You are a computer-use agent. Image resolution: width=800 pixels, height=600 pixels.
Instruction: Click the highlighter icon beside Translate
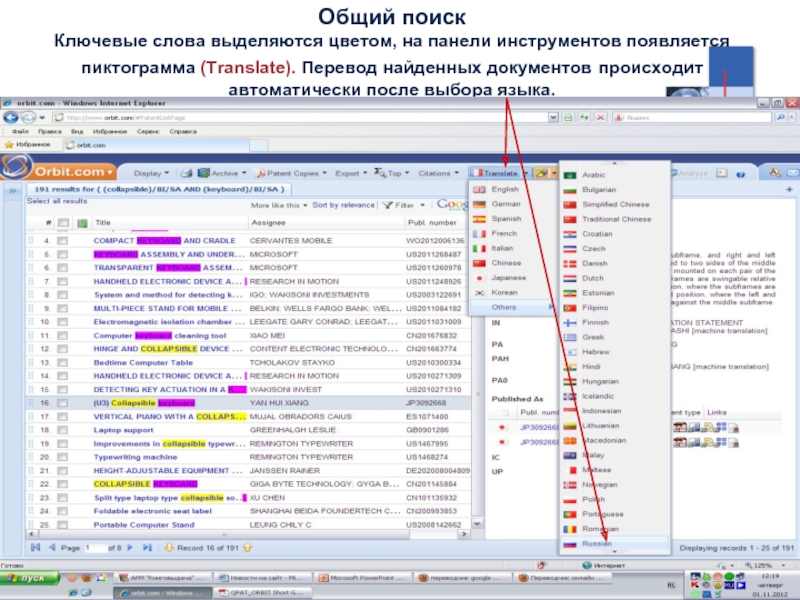point(542,173)
